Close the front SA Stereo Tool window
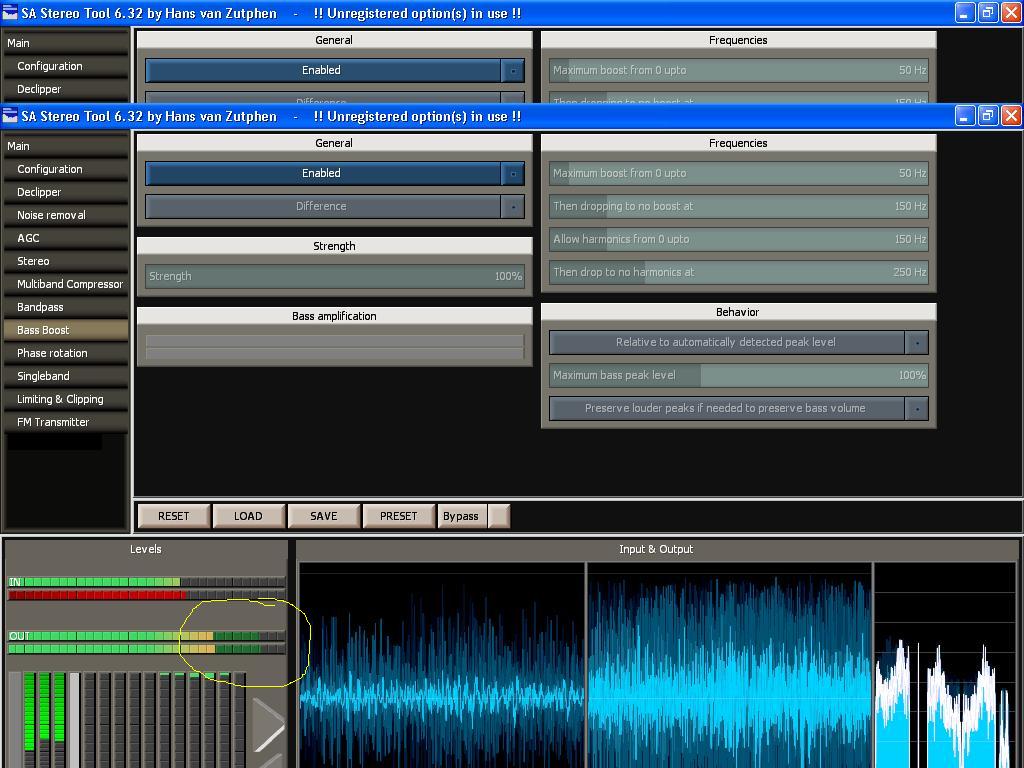 pyautogui.click(x=1011, y=116)
